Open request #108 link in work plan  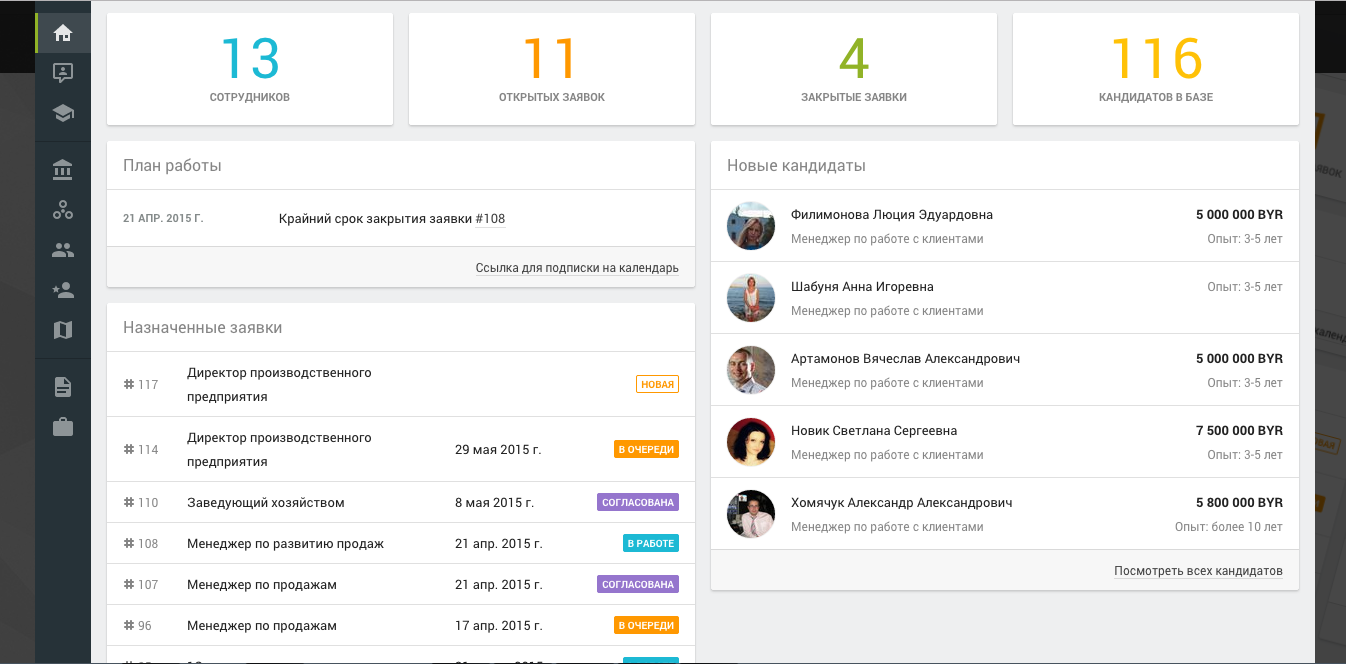[x=490, y=219]
